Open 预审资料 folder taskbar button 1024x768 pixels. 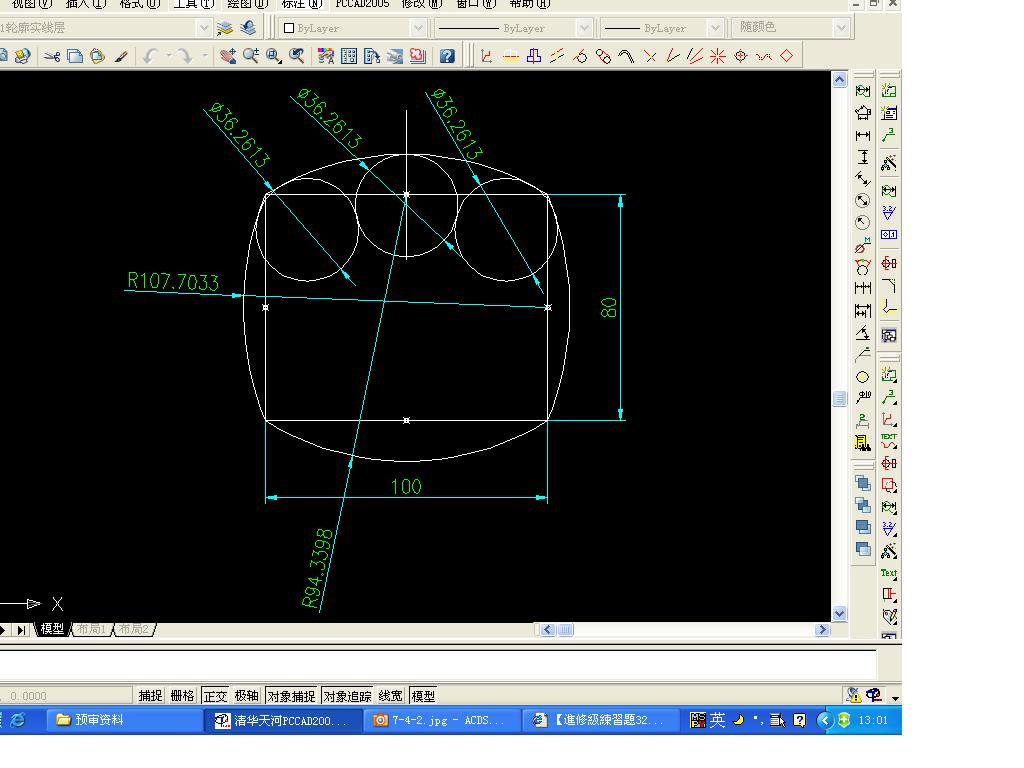(x=124, y=720)
